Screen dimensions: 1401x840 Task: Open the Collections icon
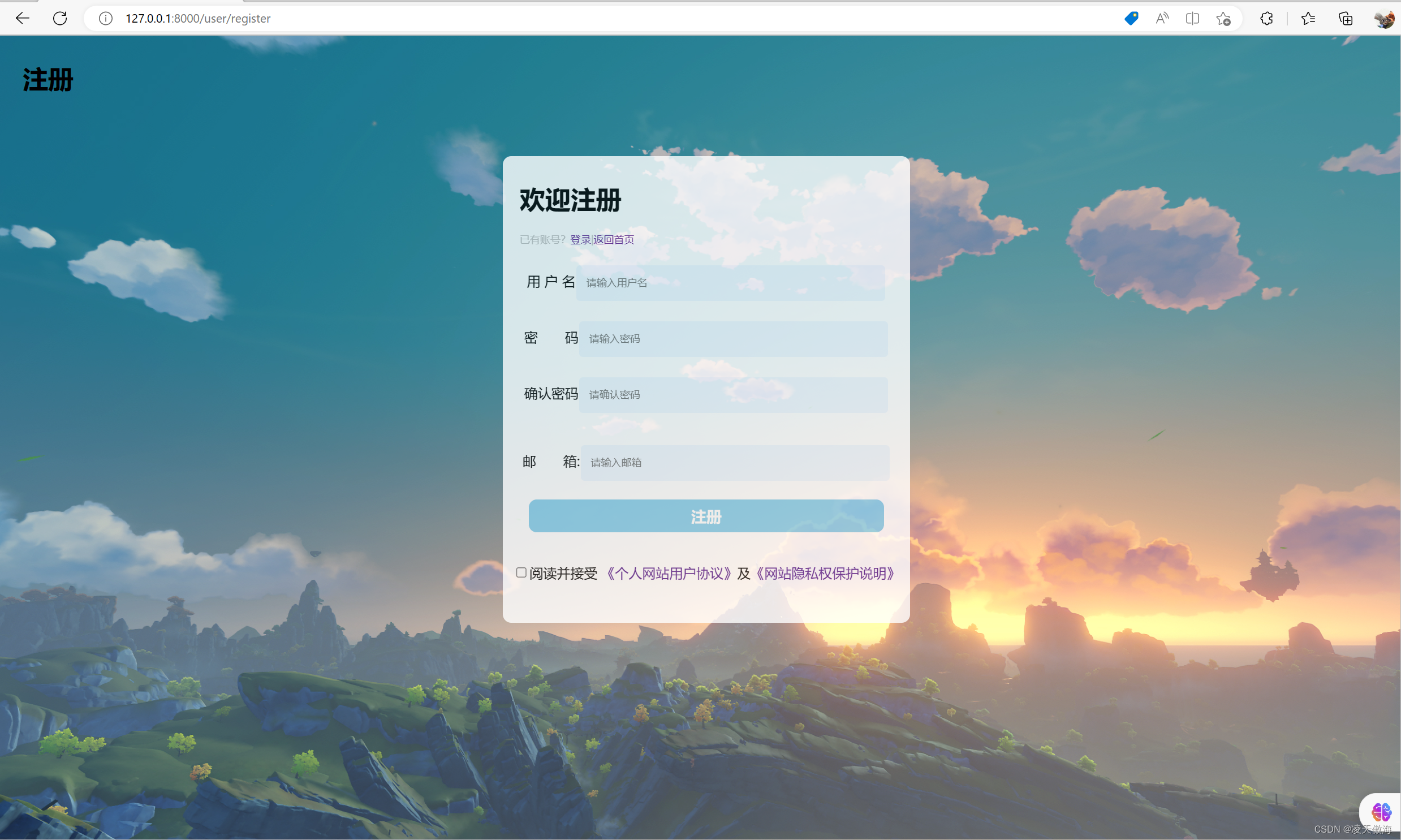[x=1346, y=18]
